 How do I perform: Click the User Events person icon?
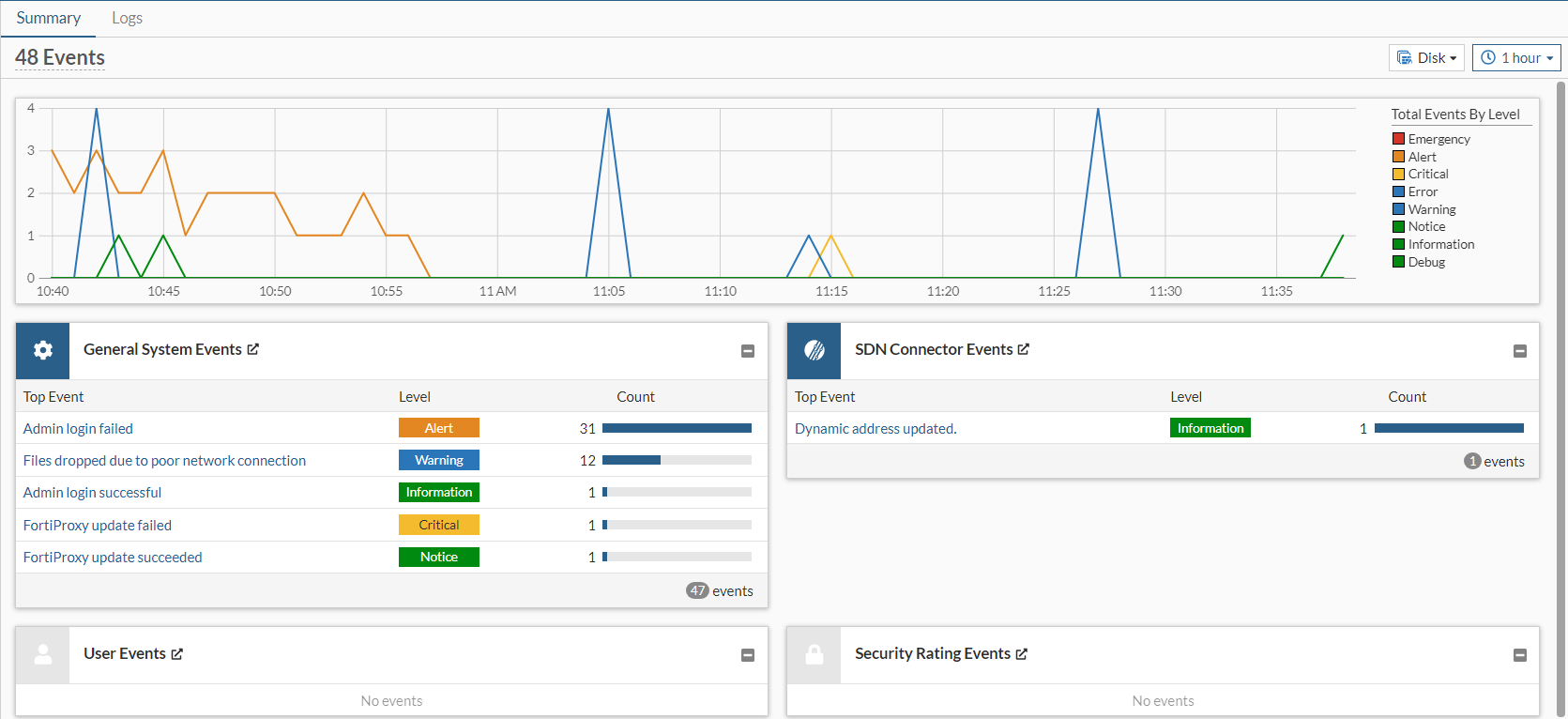click(x=42, y=654)
